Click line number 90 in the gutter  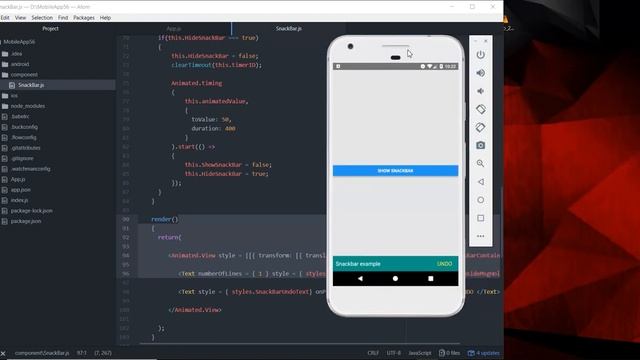[x=125, y=219]
